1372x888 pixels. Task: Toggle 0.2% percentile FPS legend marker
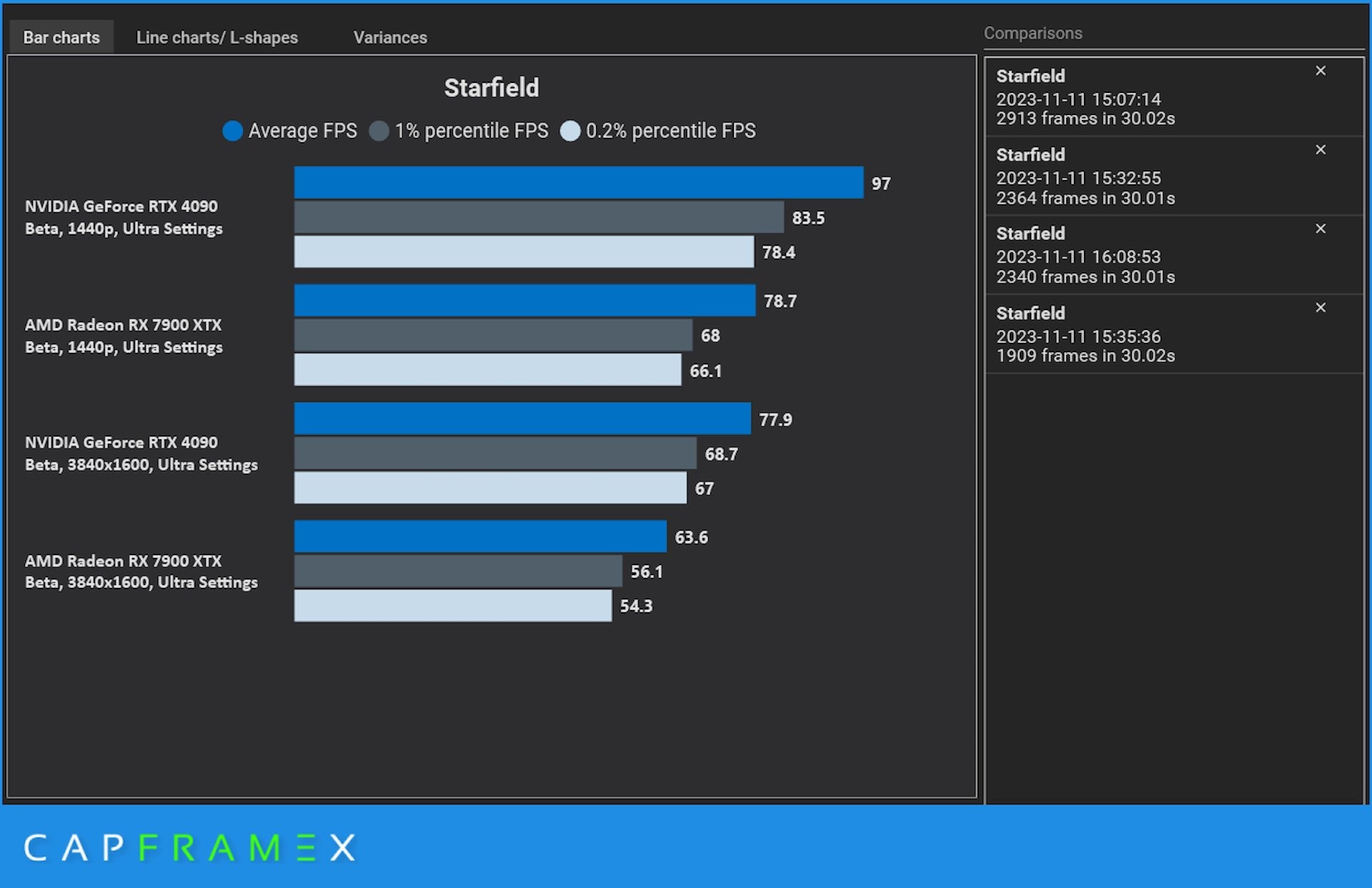click(x=570, y=131)
